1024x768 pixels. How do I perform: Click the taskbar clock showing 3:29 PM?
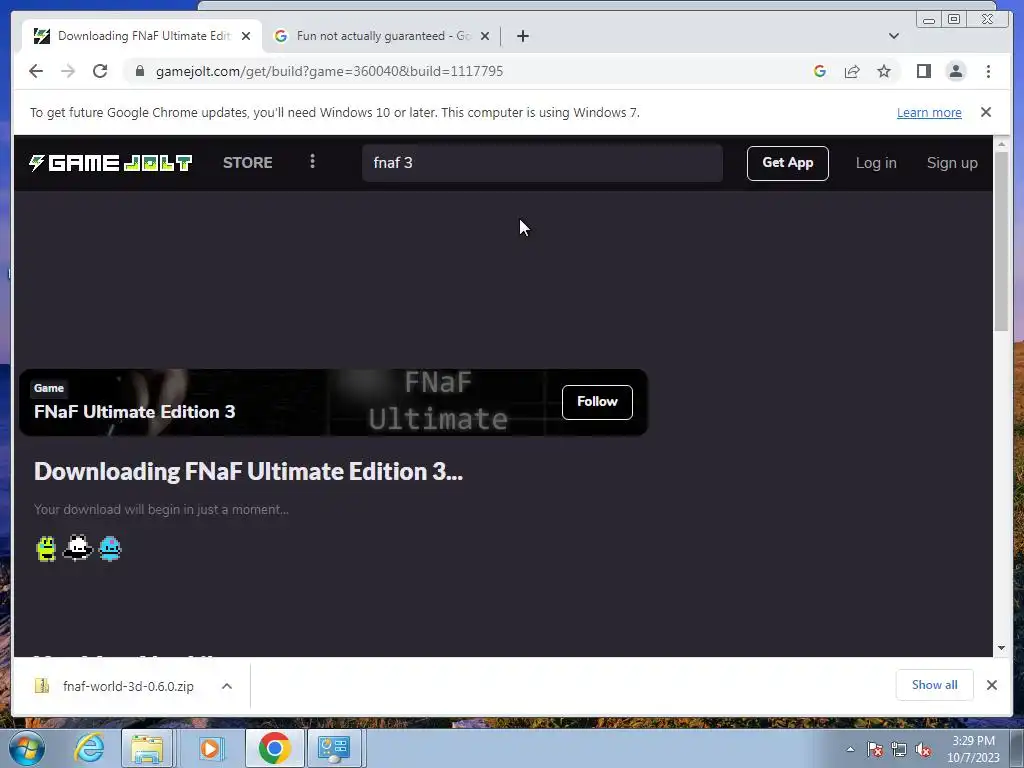[x=973, y=749]
